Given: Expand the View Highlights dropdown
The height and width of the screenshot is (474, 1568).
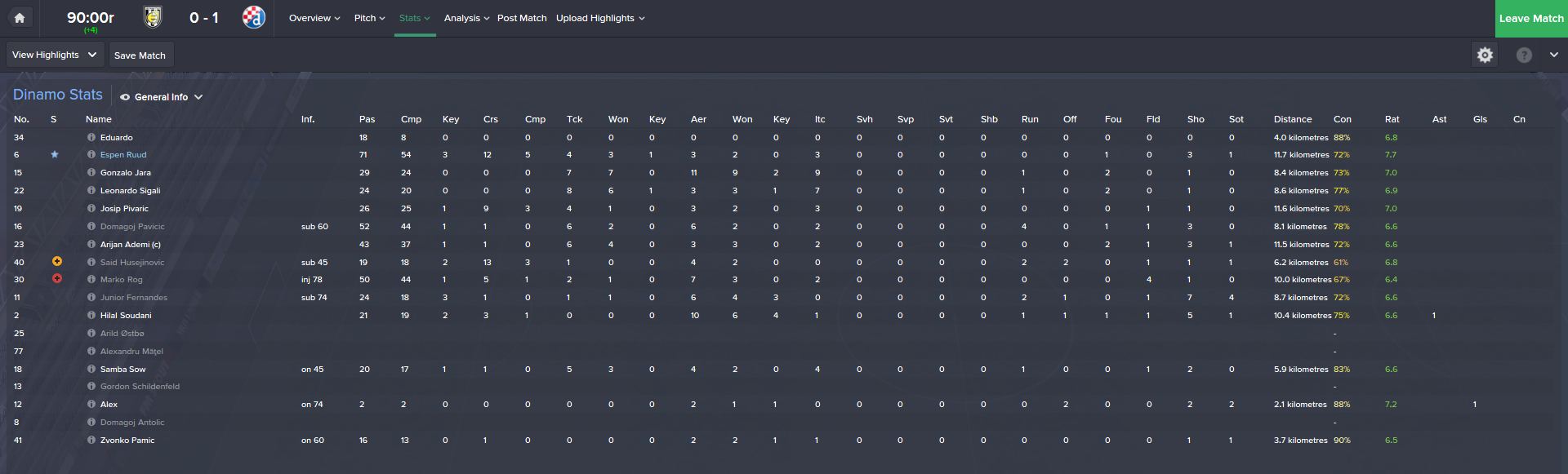Looking at the screenshot, I should tap(55, 55).
